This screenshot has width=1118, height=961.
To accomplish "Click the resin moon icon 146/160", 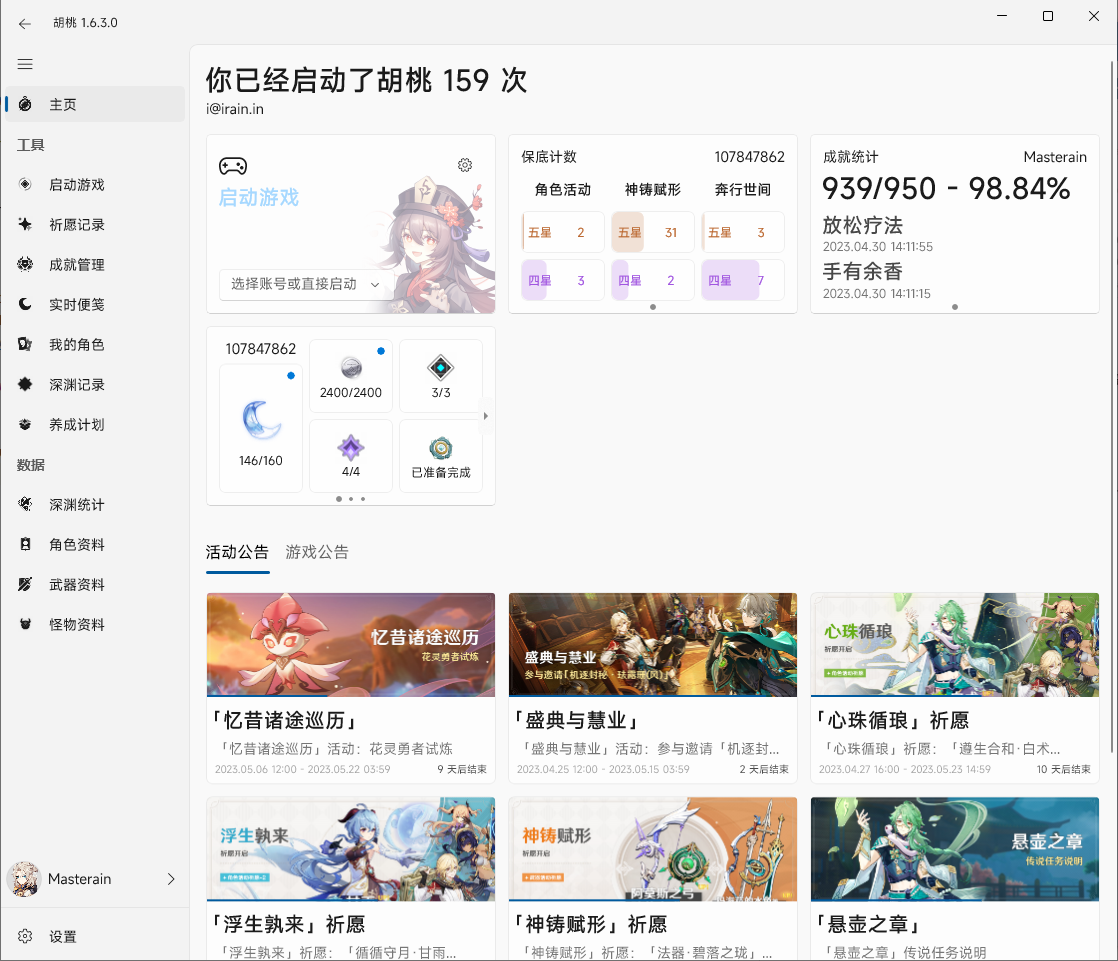I will coord(261,420).
